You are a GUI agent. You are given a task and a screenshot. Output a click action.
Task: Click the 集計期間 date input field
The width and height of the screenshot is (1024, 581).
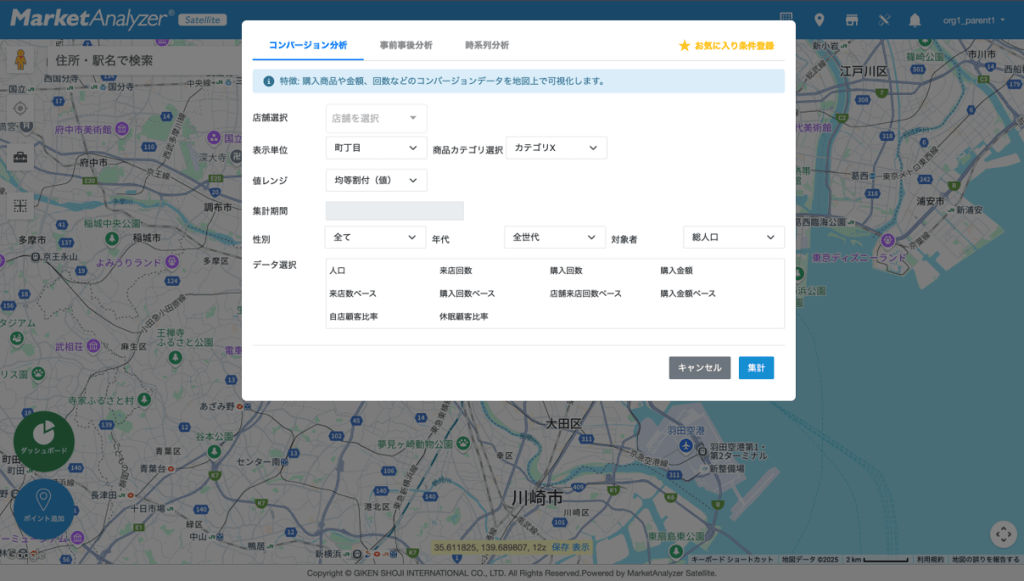[x=394, y=211]
